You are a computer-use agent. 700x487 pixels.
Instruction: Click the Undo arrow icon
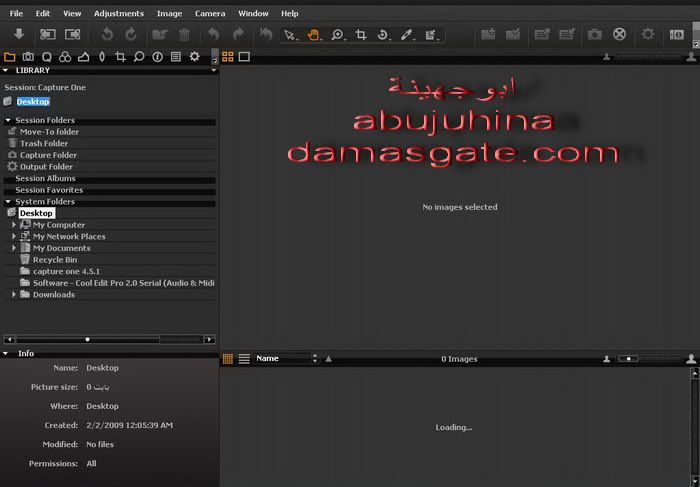tap(214, 34)
